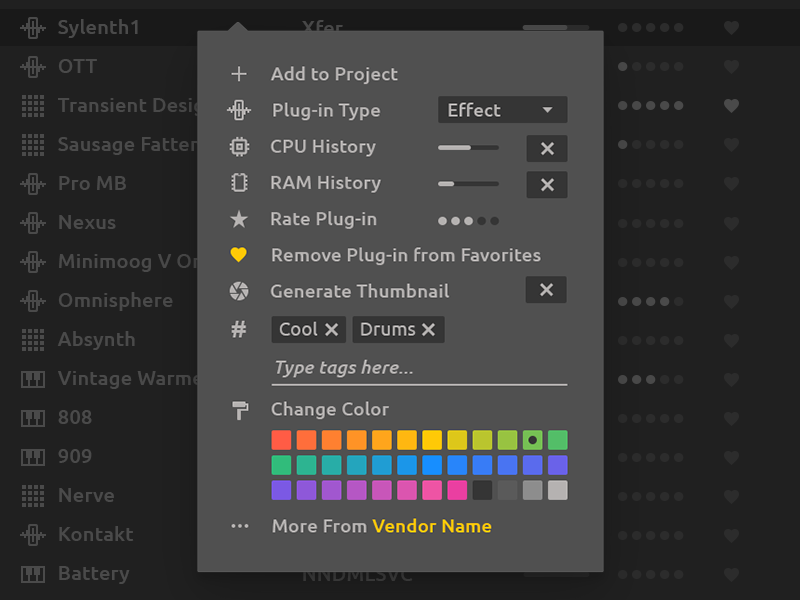Select Add to Project from the menu

pos(333,73)
